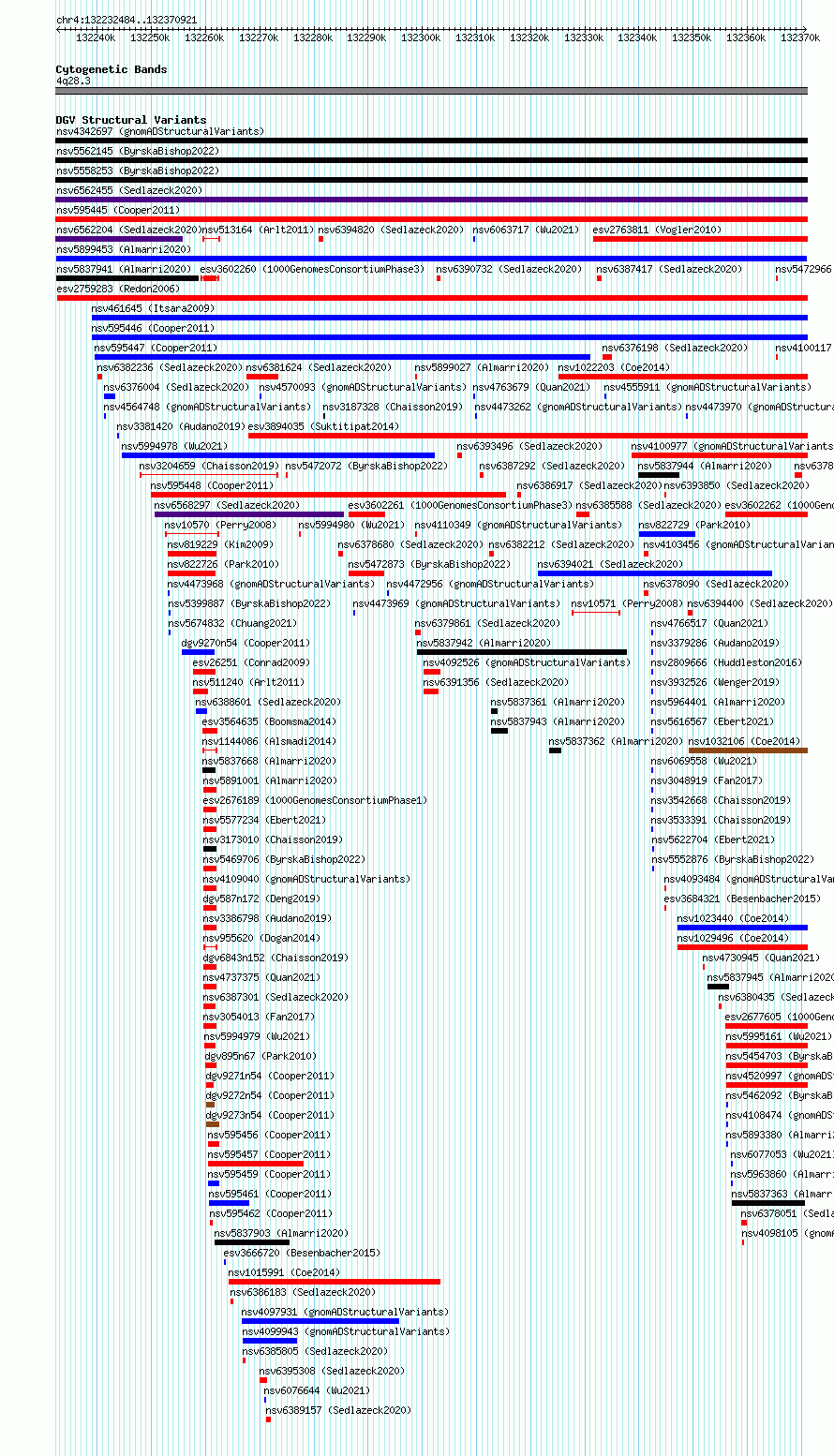Click the nsv6063717 Wu2021 label
The image size is (834, 1456).
coord(527,230)
